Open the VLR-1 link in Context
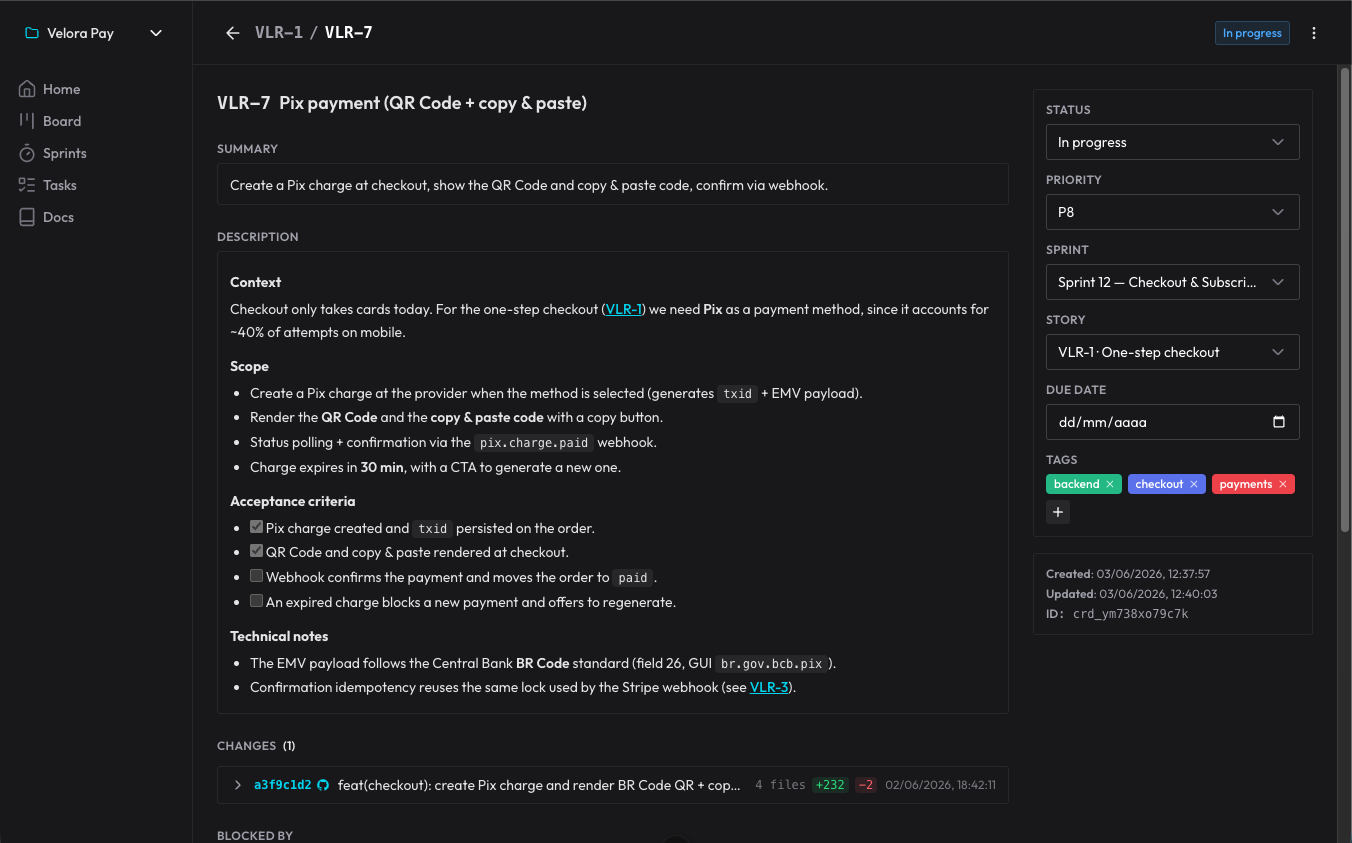The width and height of the screenshot is (1352, 843). click(x=624, y=310)
